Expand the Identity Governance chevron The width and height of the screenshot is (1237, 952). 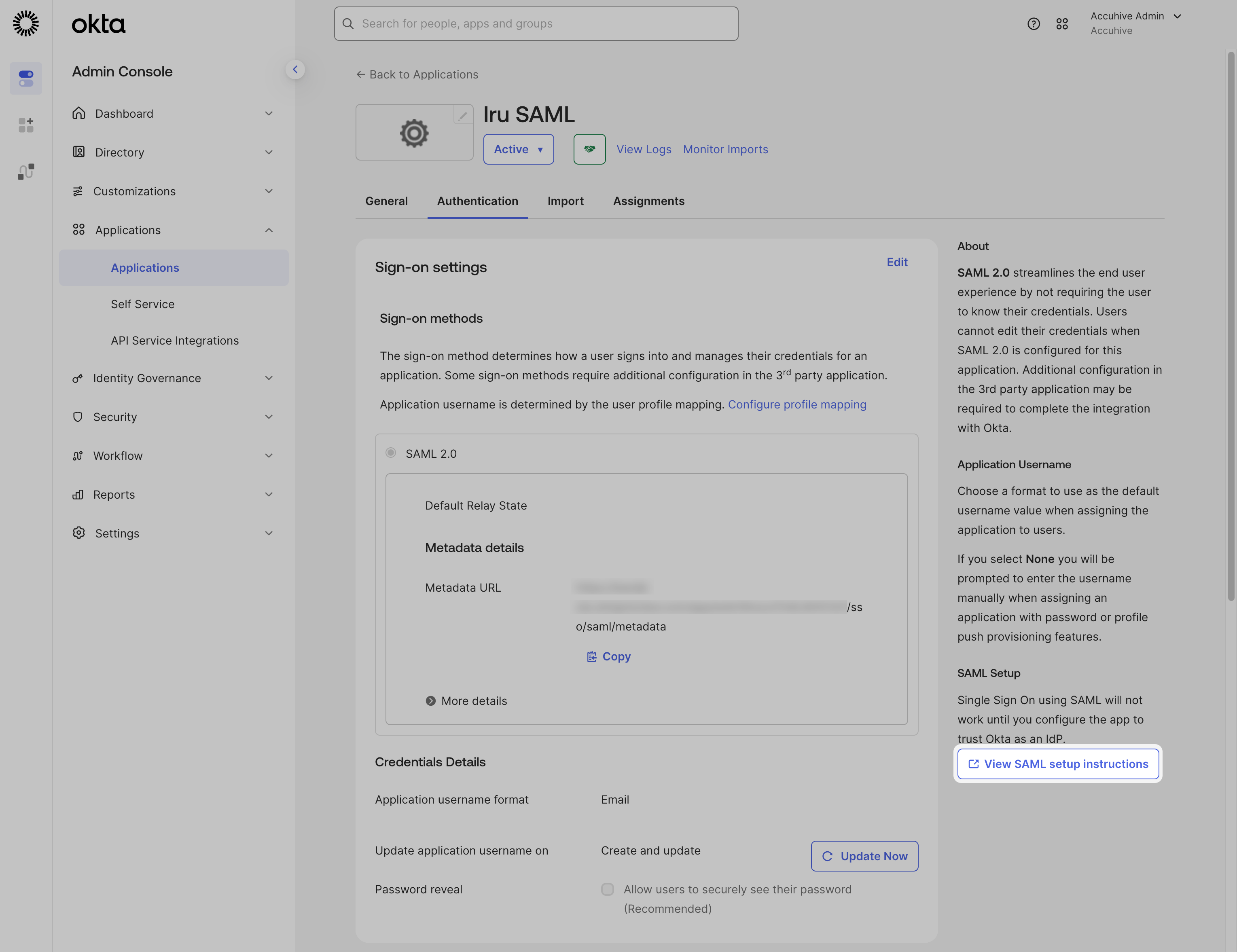(x=269, y=378)
